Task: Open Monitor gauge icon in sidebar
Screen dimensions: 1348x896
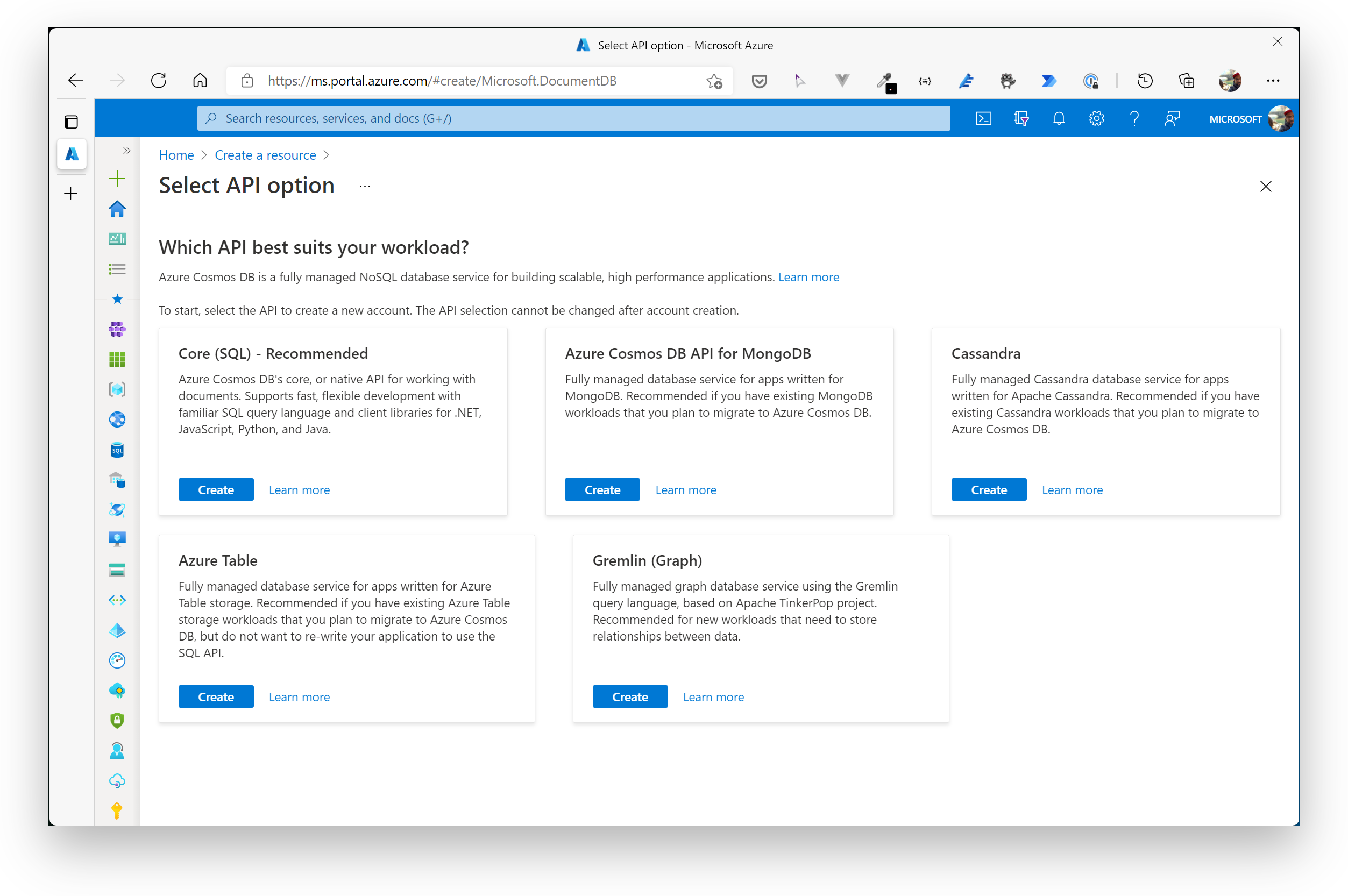Action: pyautogui.click(x=117, y=660)
